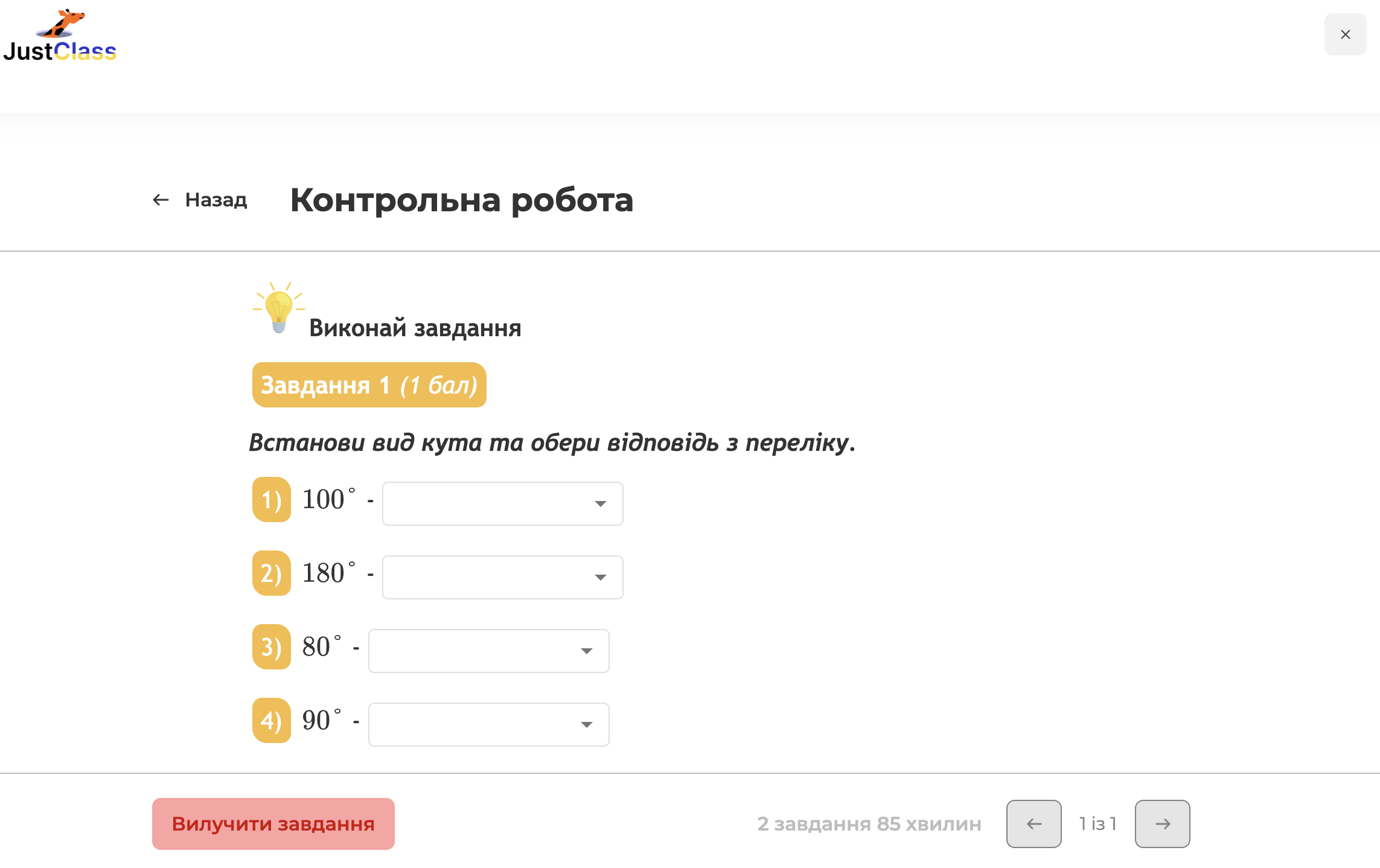This screenshot has width=1380, height=868.
Task: Open the answer dropdown for 80 degrees
Action: (488, 651)
